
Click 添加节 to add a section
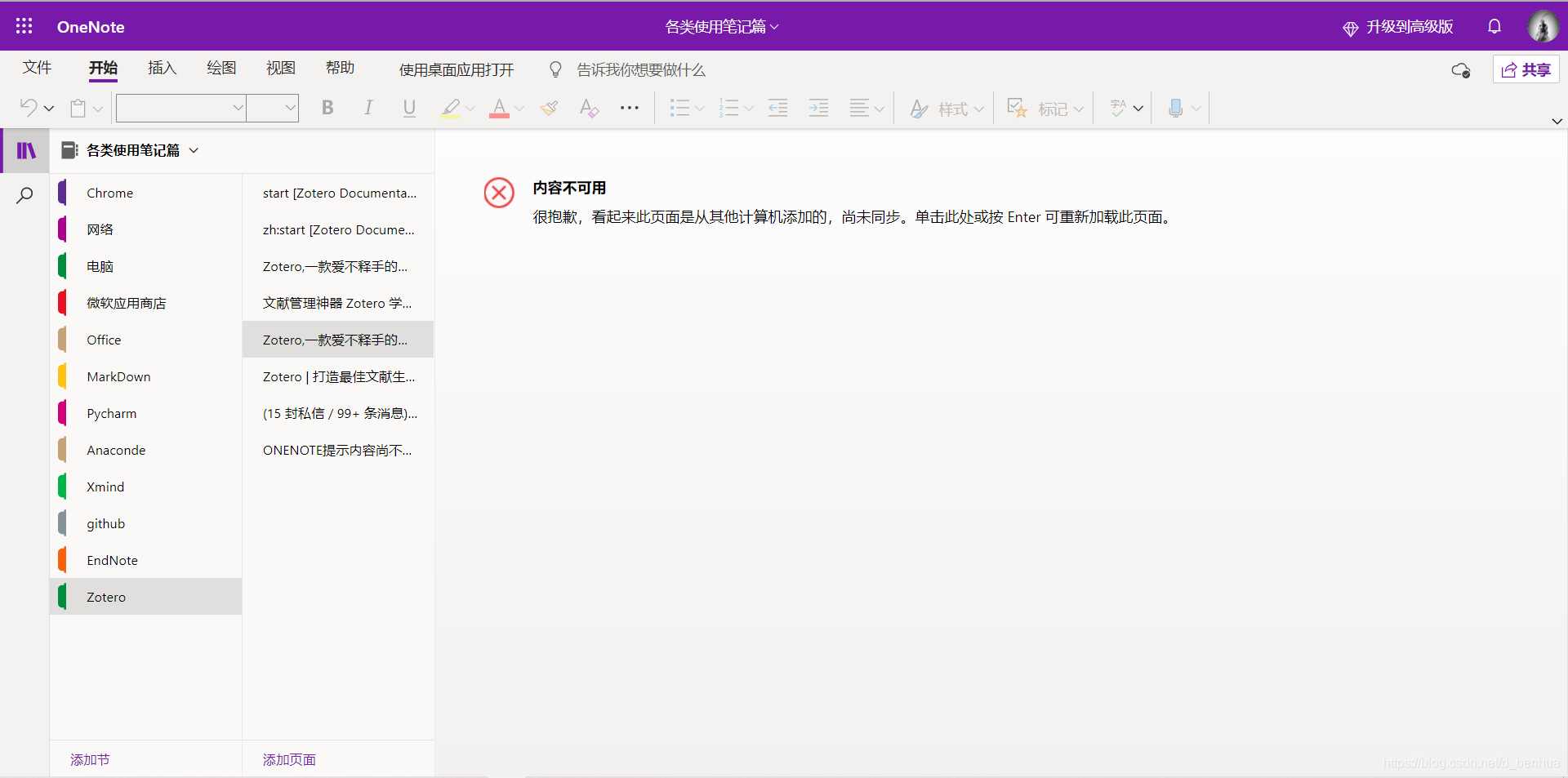tap(89, 759)
